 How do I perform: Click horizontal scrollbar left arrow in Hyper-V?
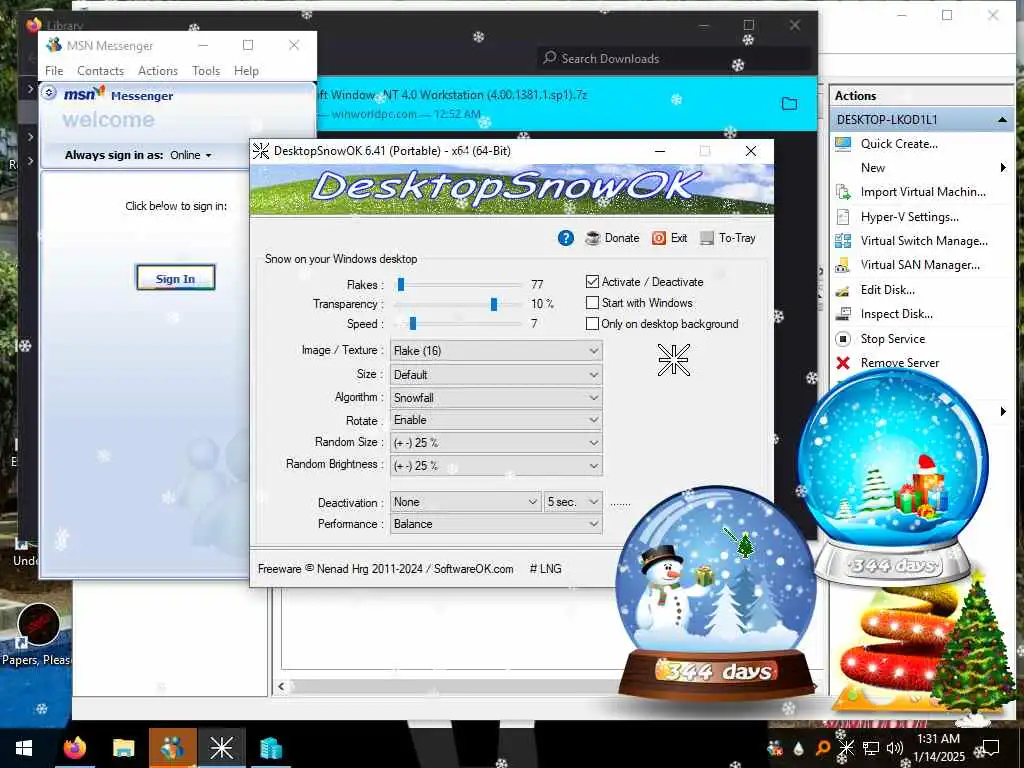tap(281, 686)
